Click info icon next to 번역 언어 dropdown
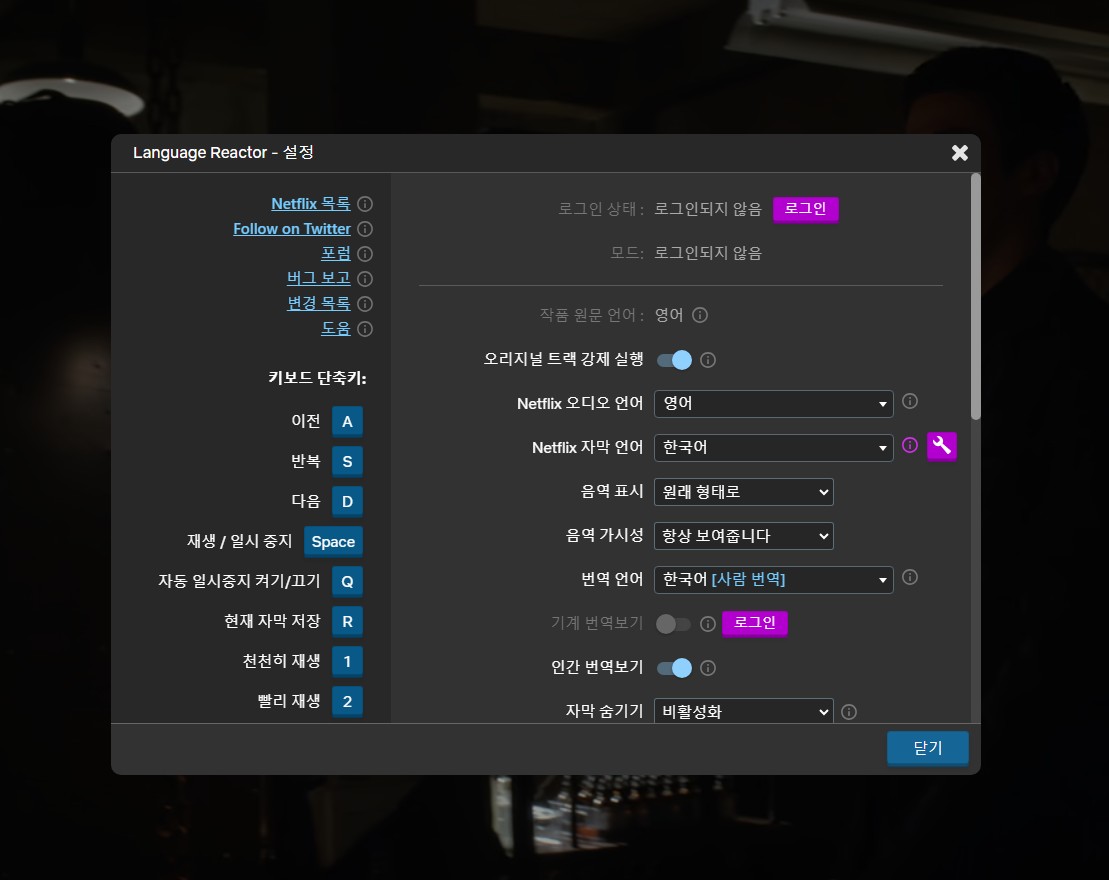 tap(910, 577)
